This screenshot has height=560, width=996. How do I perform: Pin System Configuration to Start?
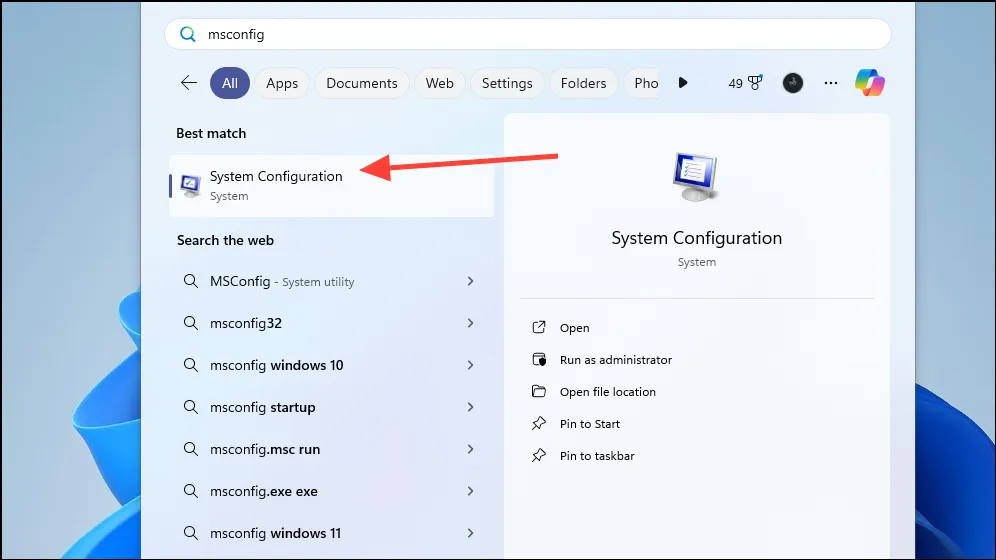coord(589,424)
